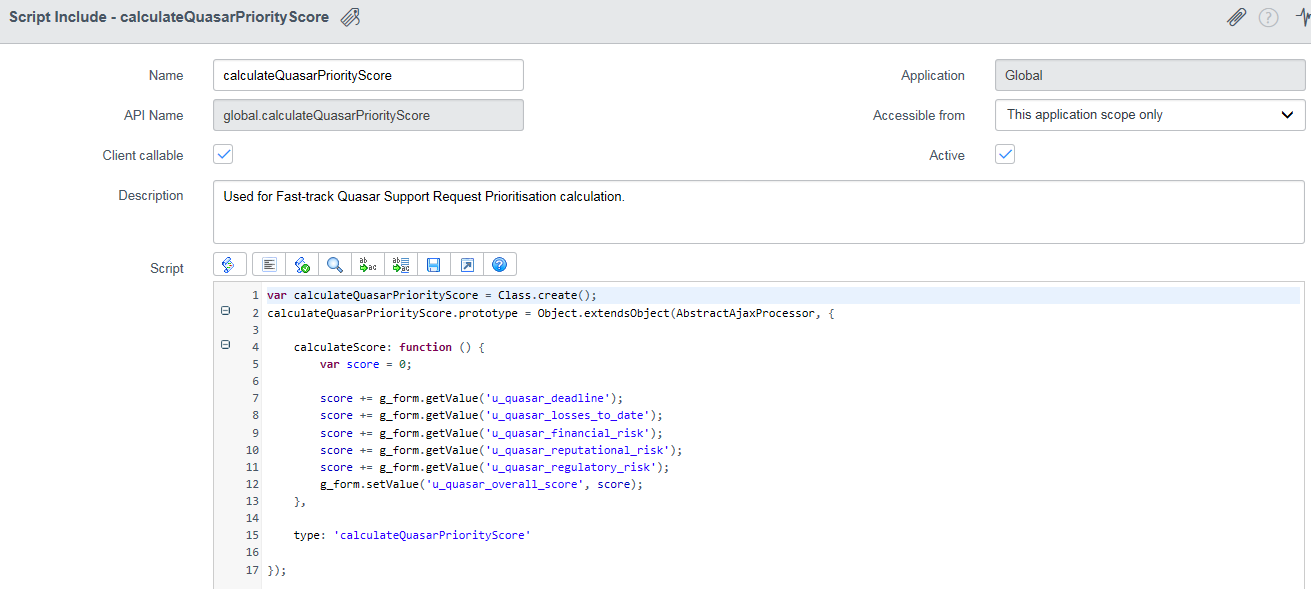Click the 'Application' field label
The image size is (1311, 589).
pyautogui.click(x=933, y=75)
